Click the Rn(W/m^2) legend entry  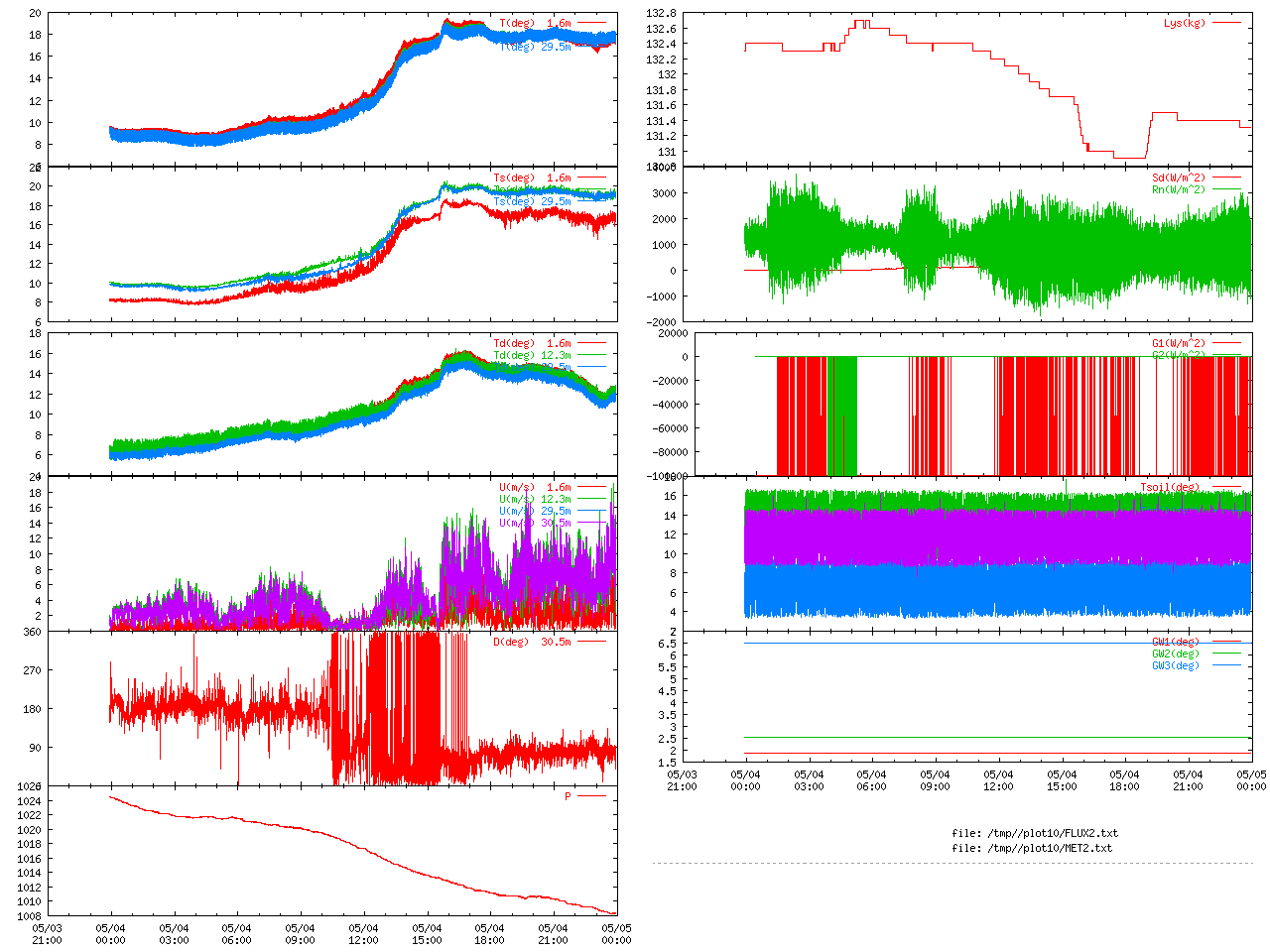(1178, 189)
